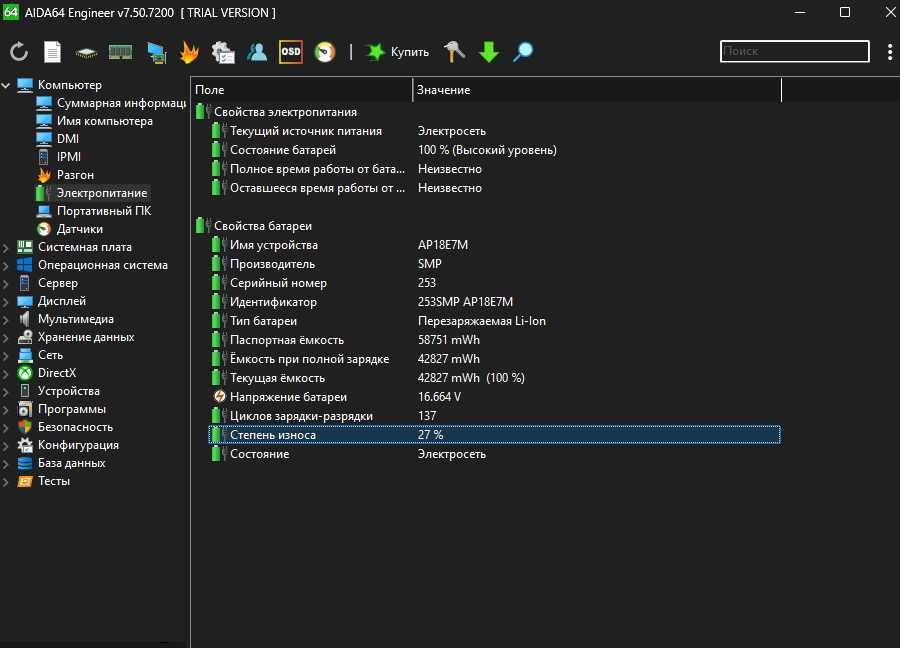Expand the Хранение данных node
This screenshot has height=648, width=900.
coord(6,337)
